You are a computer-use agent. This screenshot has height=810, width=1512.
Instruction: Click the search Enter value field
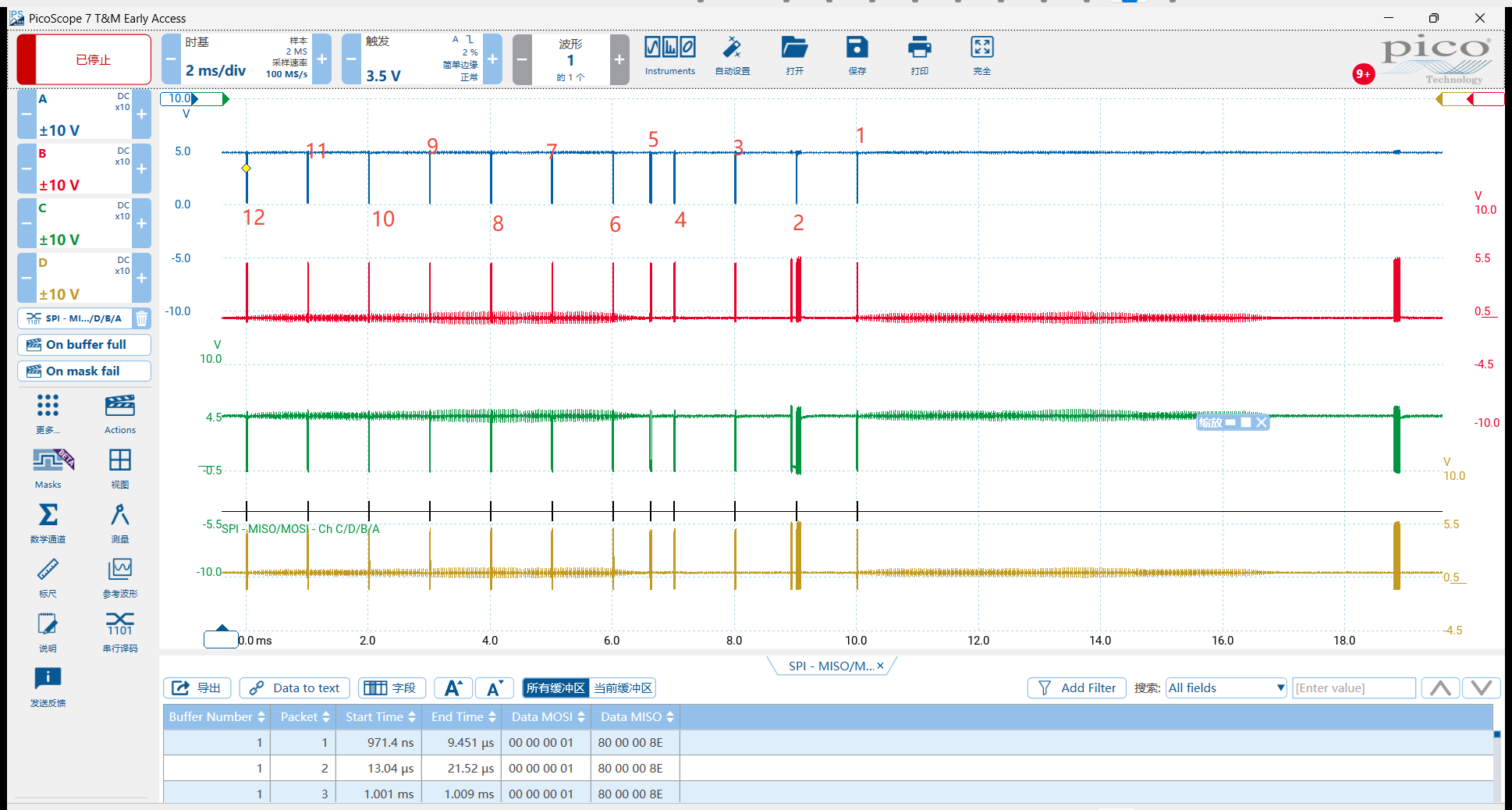click(1354, 688)
